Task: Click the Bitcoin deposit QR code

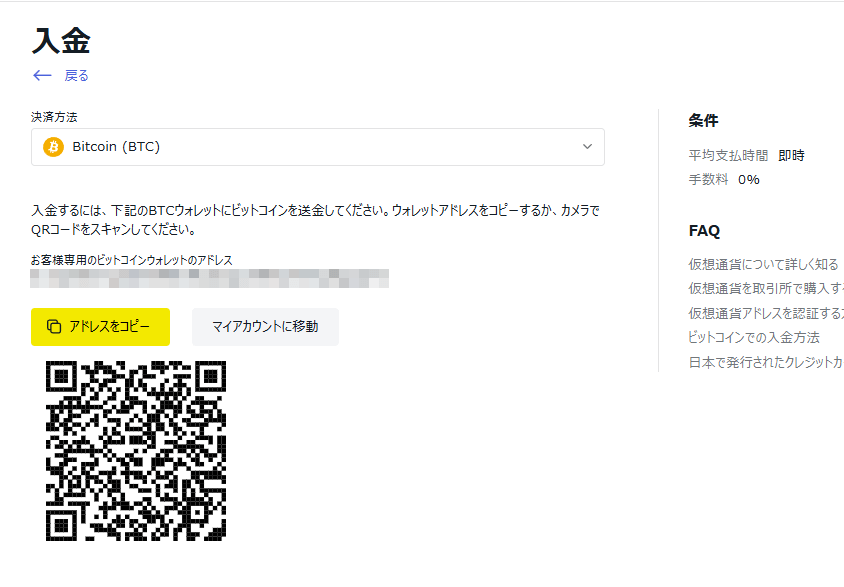Action: tap(136, 451)
